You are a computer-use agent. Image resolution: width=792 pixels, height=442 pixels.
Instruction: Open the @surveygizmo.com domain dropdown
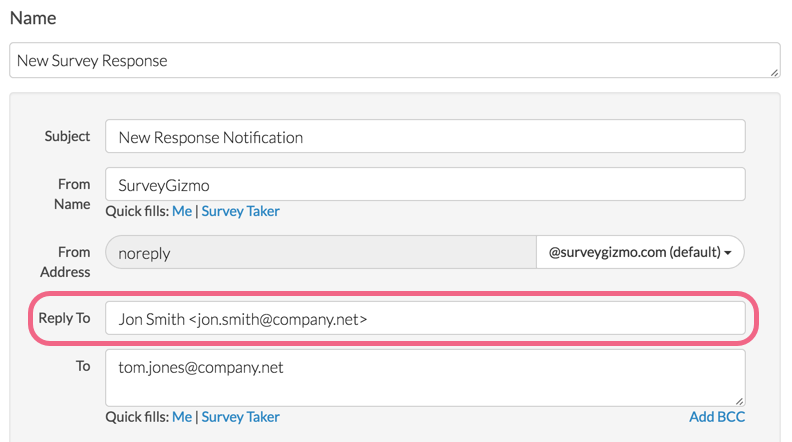coord(640,253)
